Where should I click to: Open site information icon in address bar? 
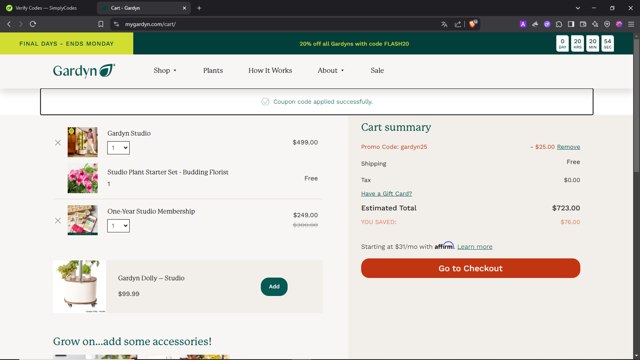click(x=116, y=24)
